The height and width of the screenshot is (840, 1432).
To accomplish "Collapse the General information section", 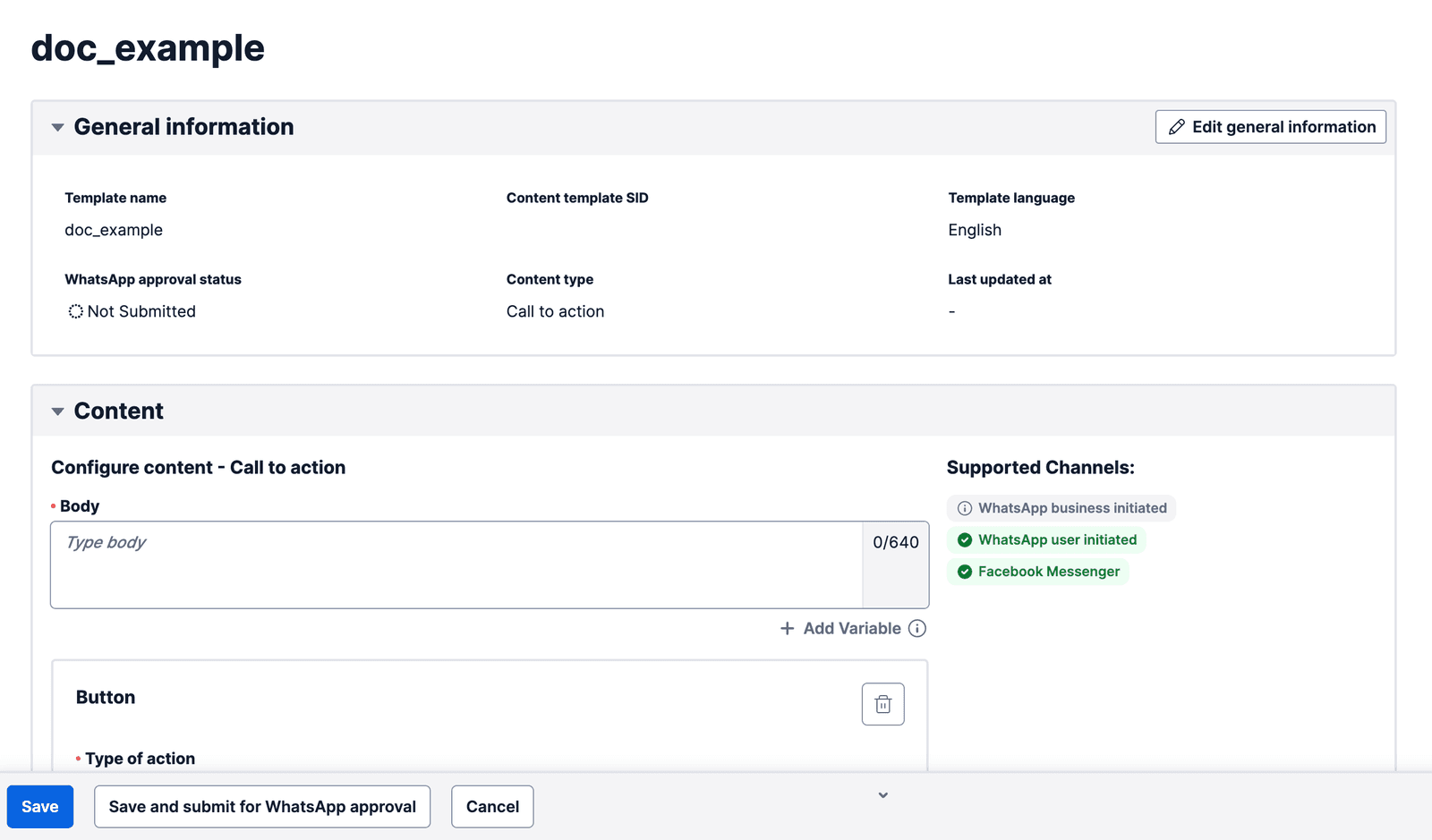I will [57, 127].
